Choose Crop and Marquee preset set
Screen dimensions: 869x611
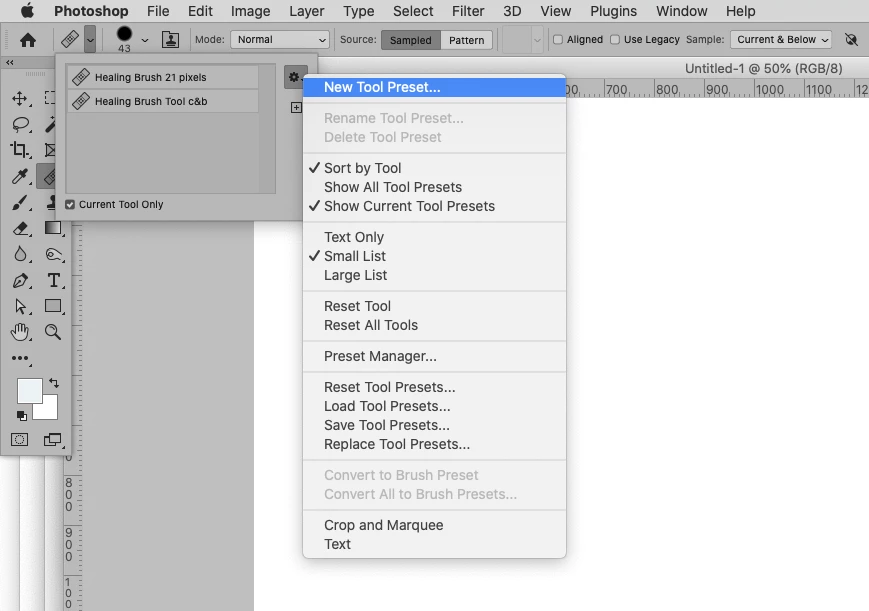click(434, 525)
